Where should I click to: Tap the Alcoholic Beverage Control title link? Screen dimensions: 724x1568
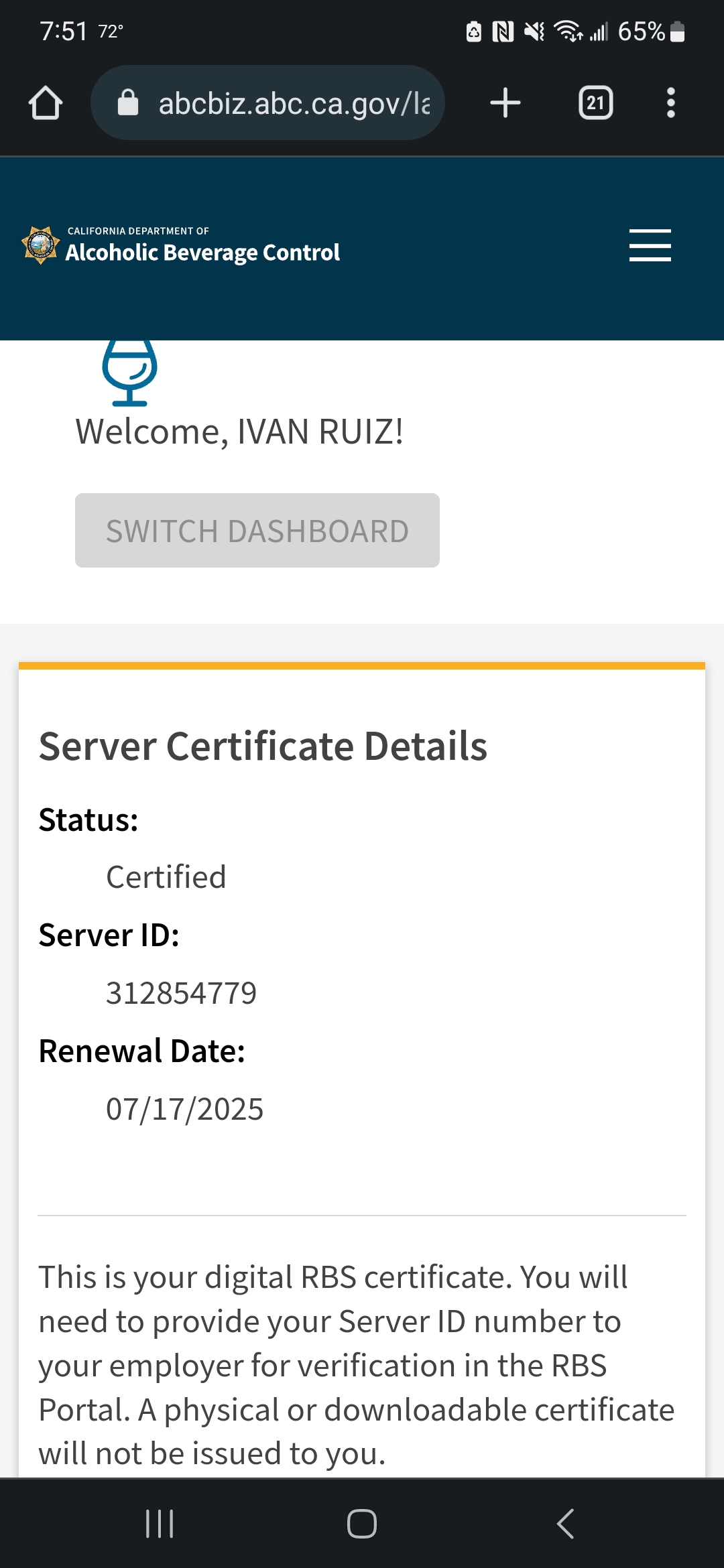pos(202,252)
